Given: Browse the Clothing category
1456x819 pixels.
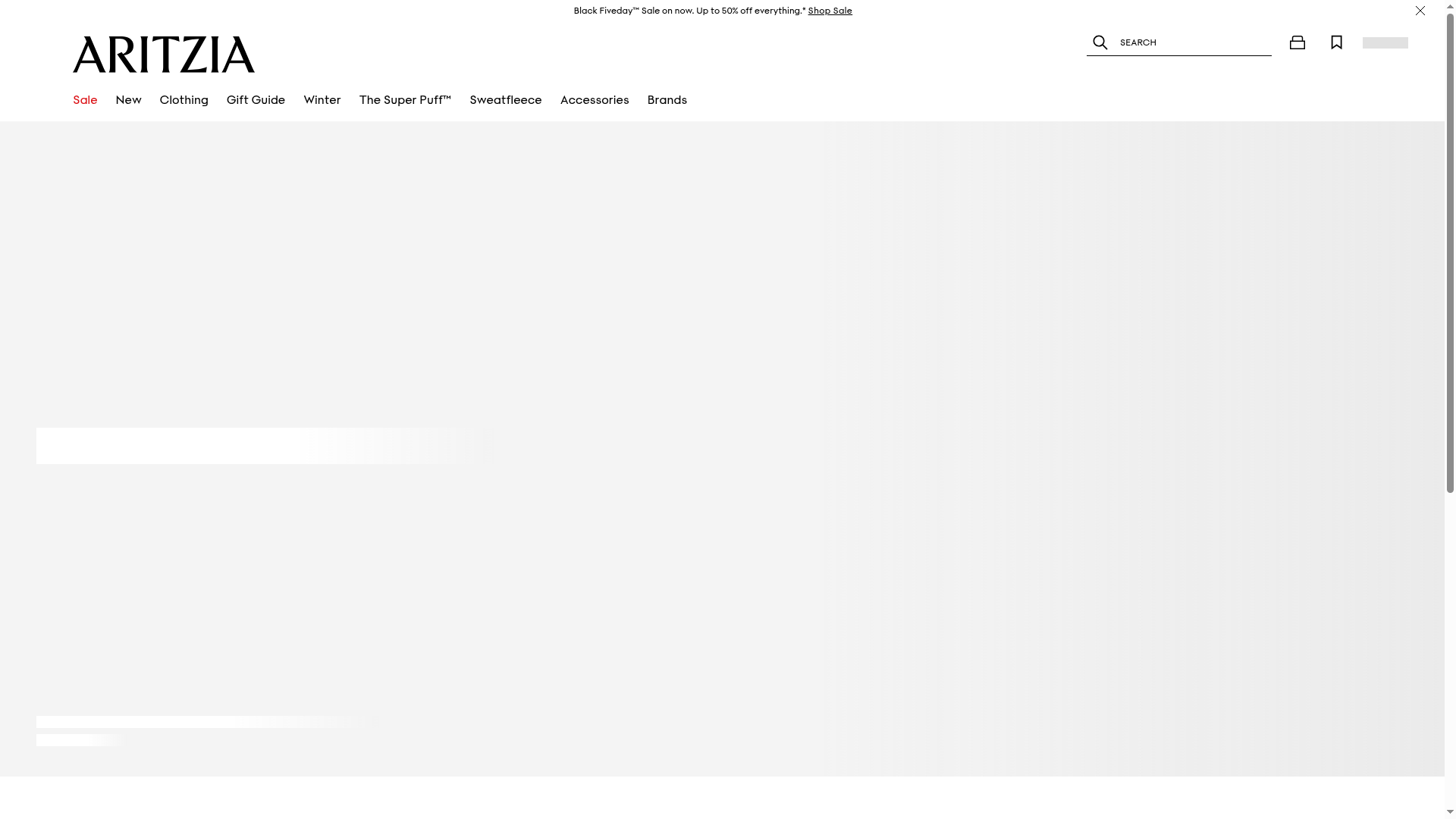Looking at the screenshot, I should pyautogui.click(x=184, y=99).
